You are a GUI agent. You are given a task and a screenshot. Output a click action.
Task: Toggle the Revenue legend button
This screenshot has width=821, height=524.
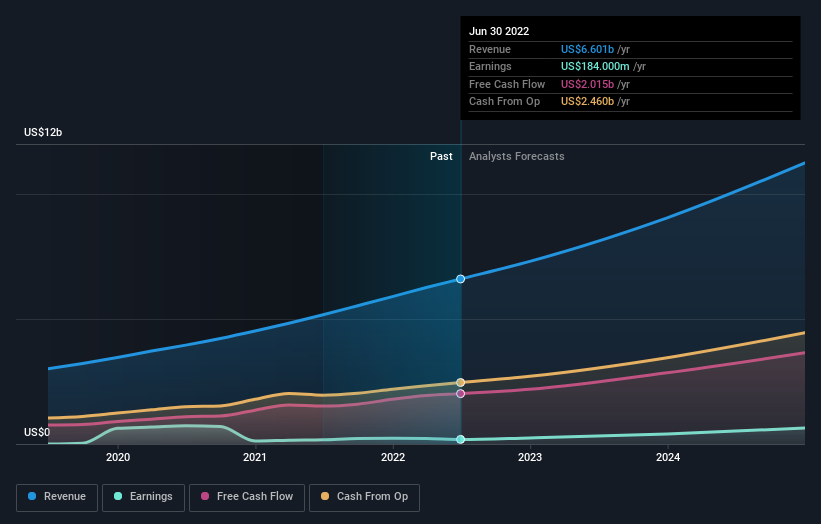click(x=57, y=497)
